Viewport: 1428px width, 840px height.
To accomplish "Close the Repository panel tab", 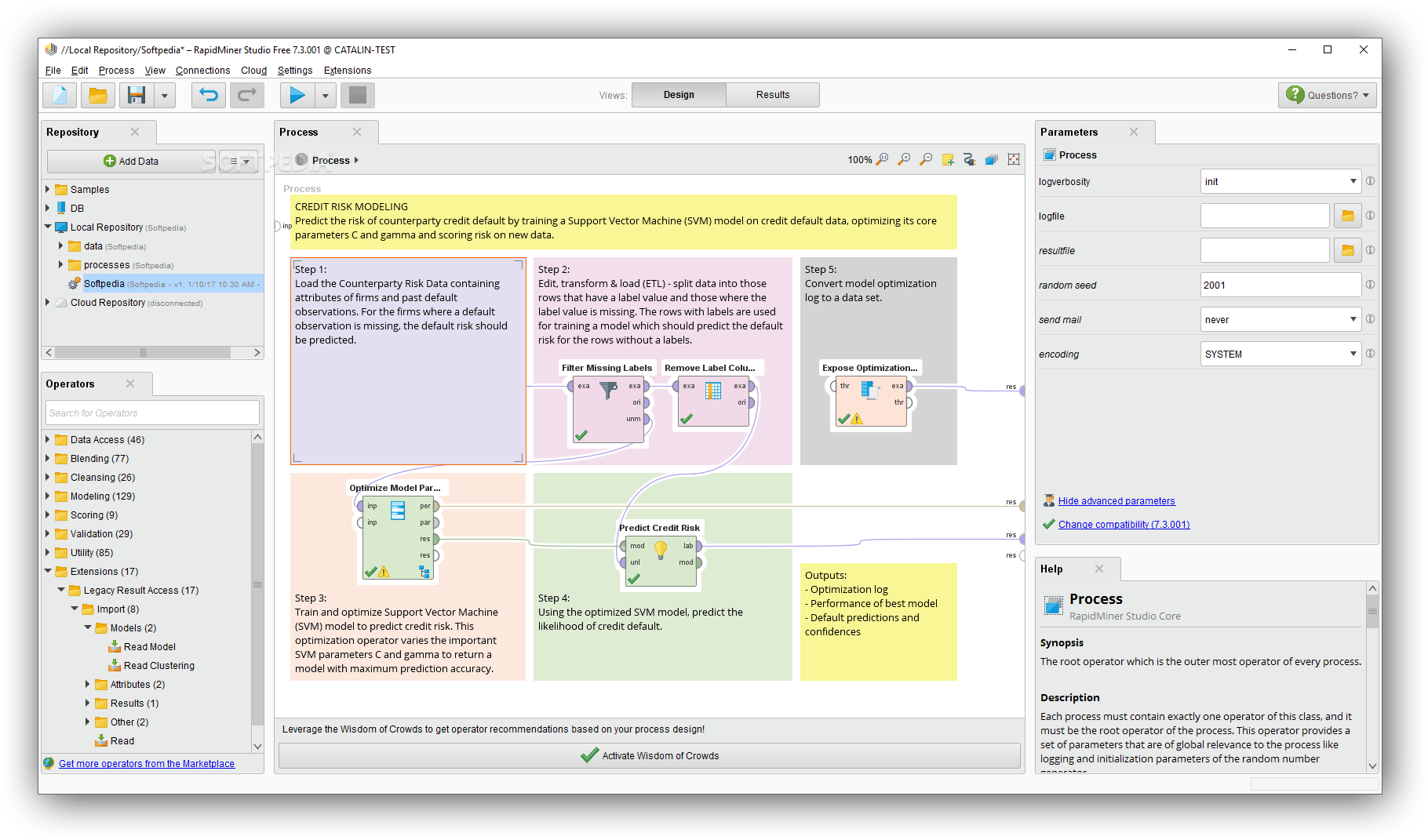I will coord(135,132).
